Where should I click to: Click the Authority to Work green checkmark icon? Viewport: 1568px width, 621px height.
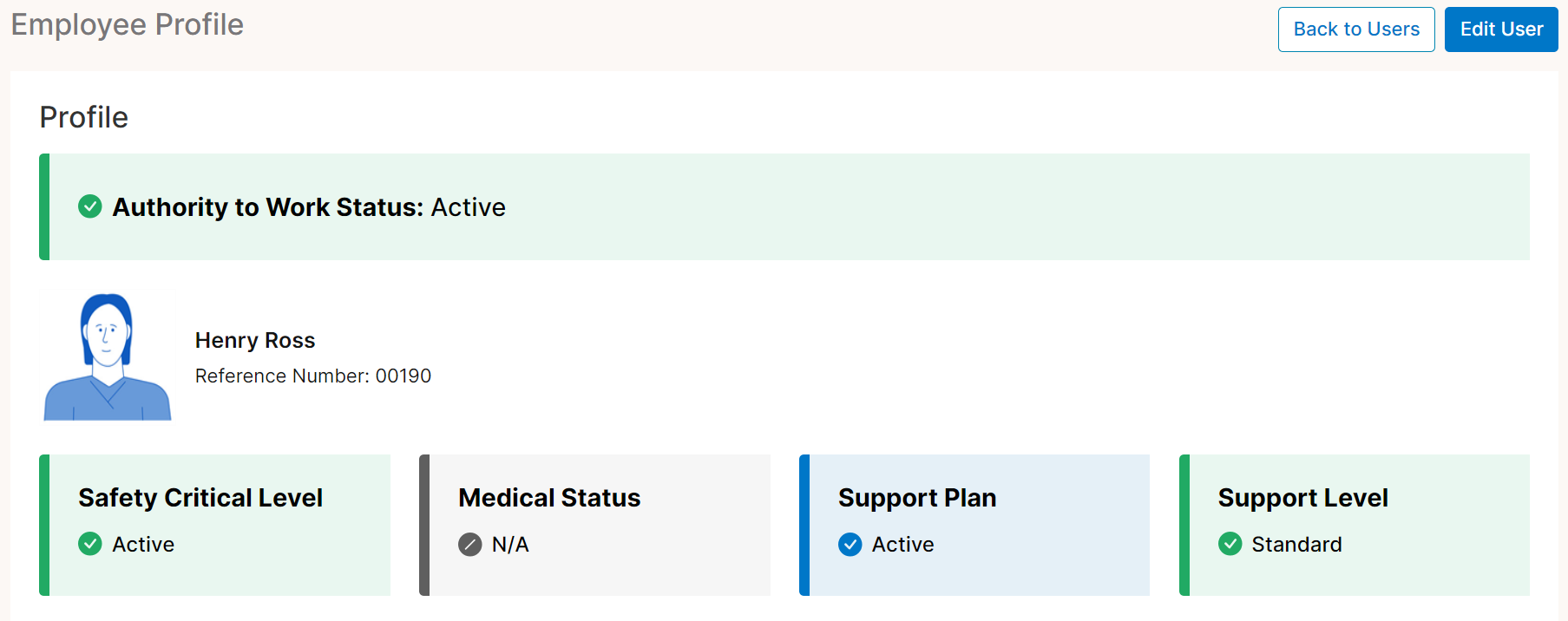point(90,206)
